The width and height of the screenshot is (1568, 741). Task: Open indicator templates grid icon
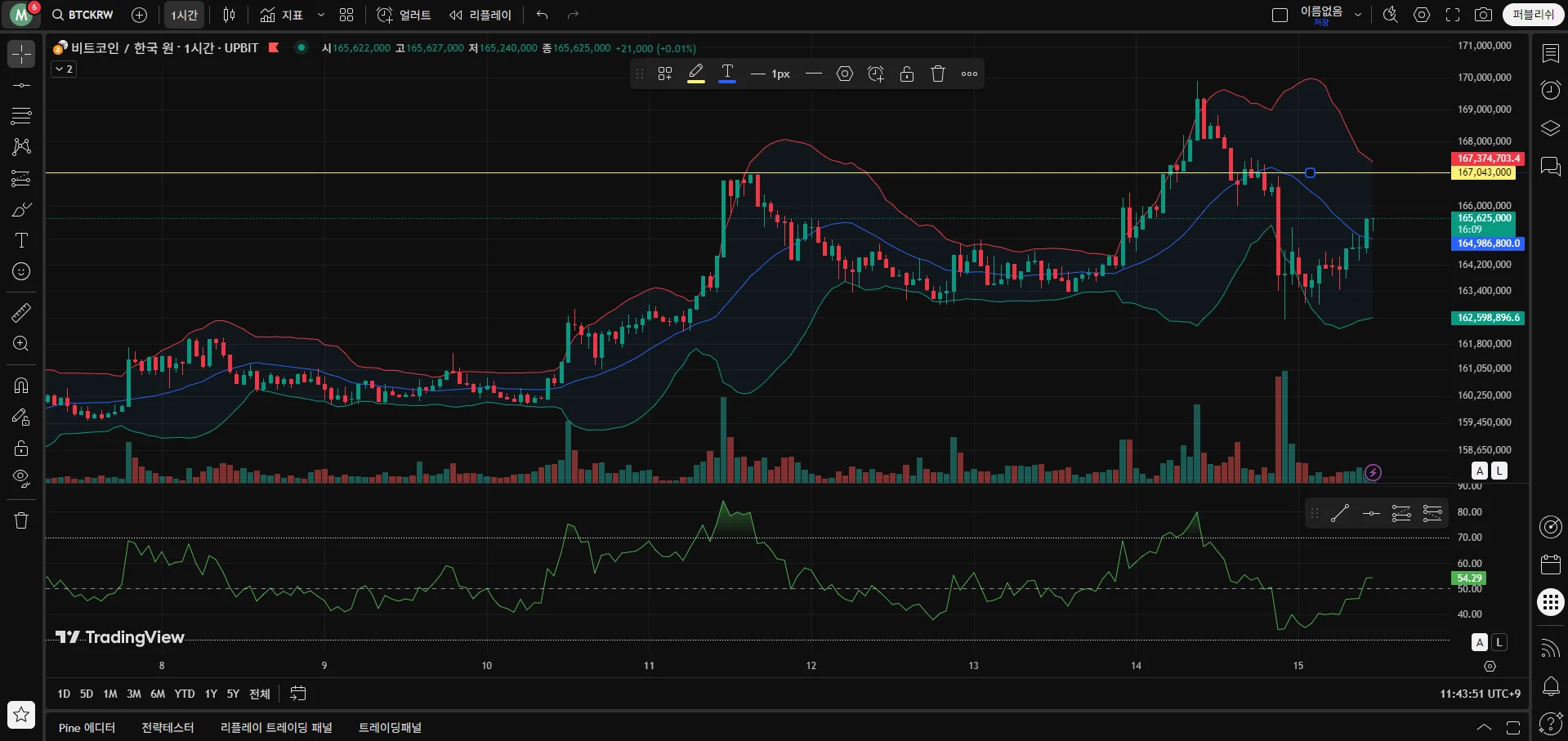[x=346, y=15]
